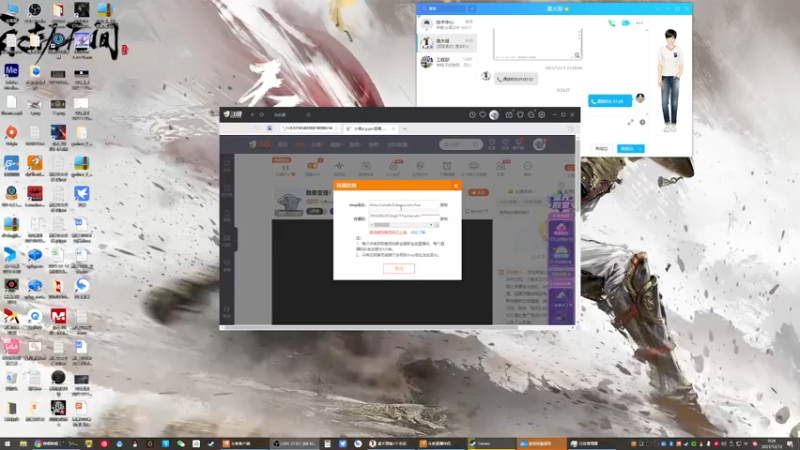Expand the 游戏 dropdown in Huya navigation
The width and height of the screenshot is (800, 450).
pos(355,144)
